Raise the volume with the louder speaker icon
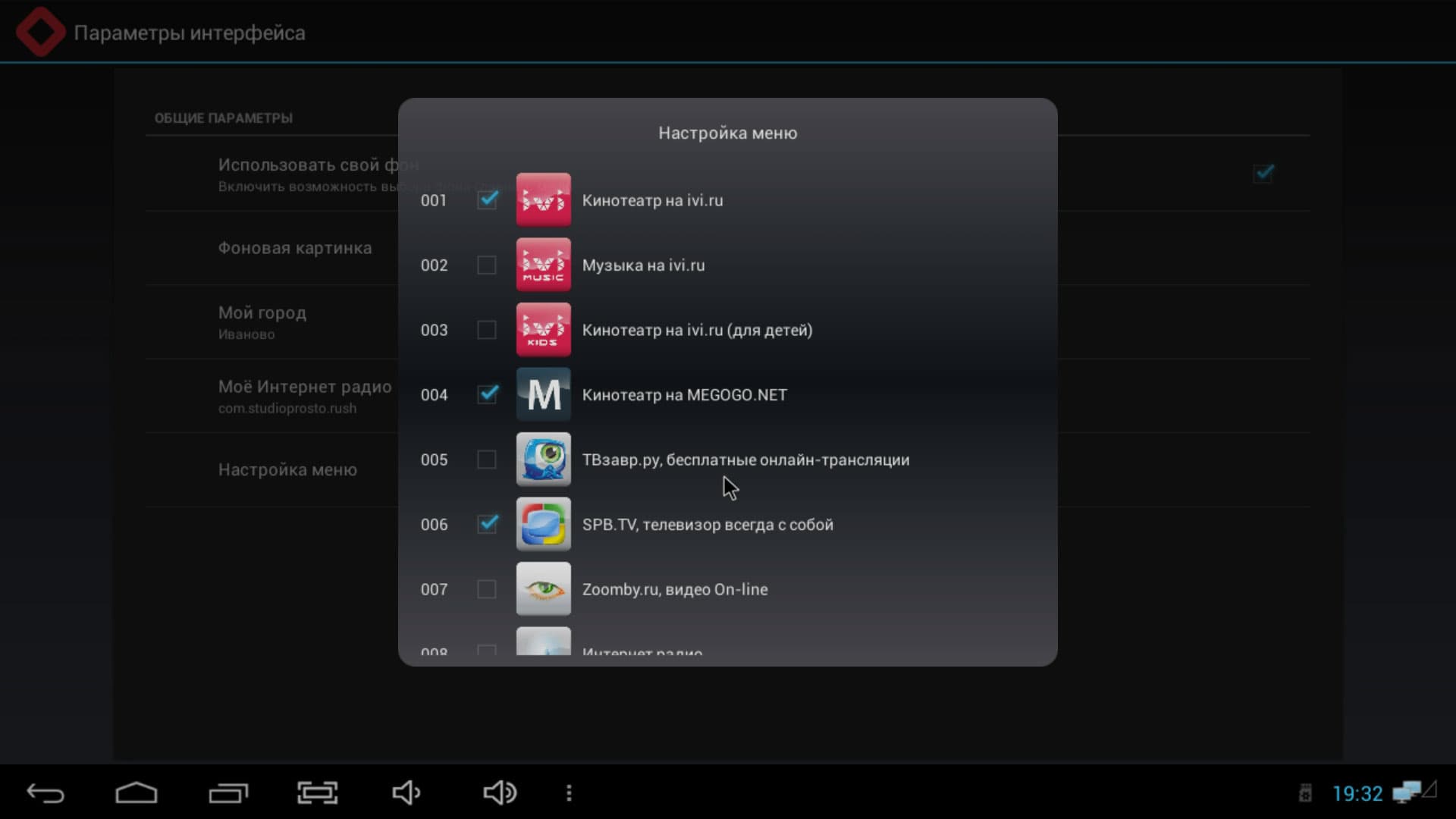The image size is (1456, 819). coord(499,793)
